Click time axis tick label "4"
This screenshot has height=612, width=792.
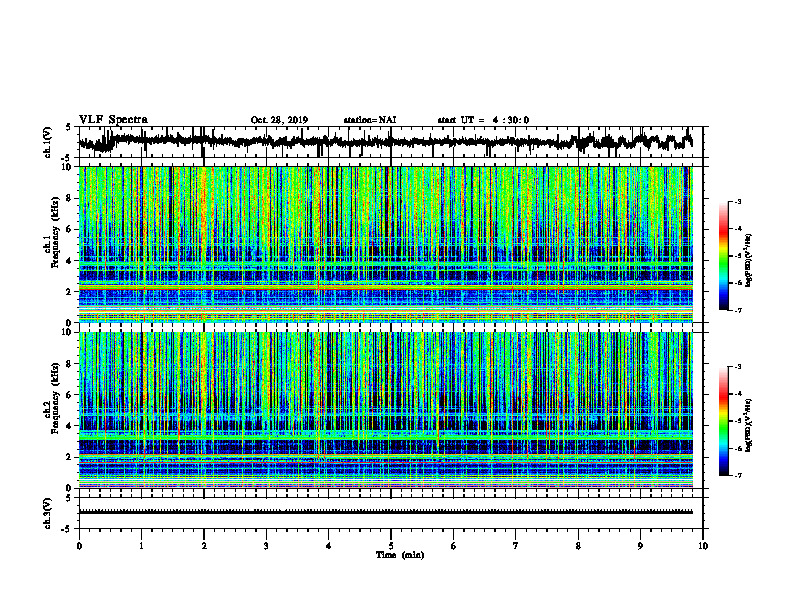click(329, 546)
